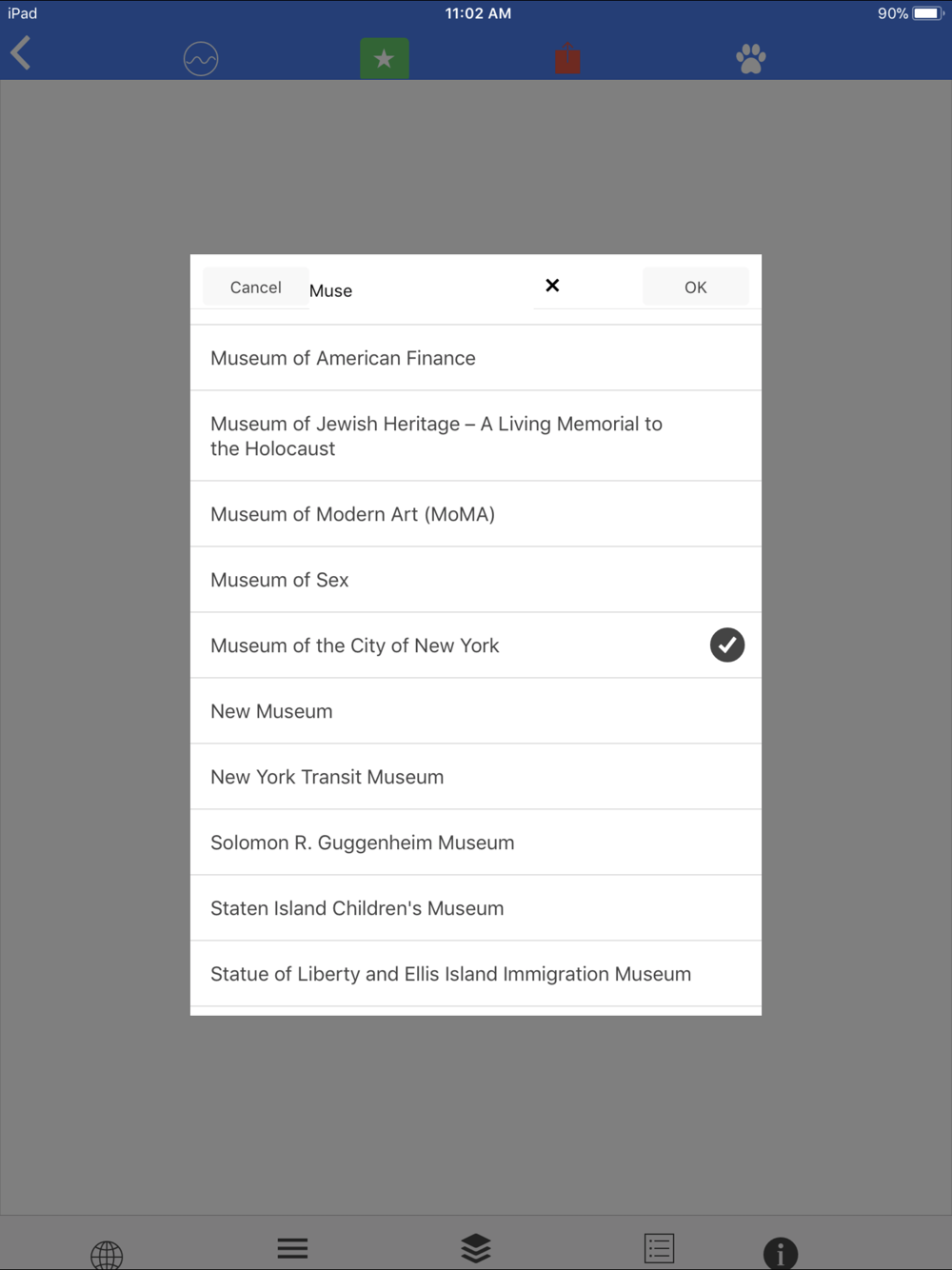This screenshot has width=952, height=1270.
Task: Open the red shopping bag icon
Action: tap(567, 59)
